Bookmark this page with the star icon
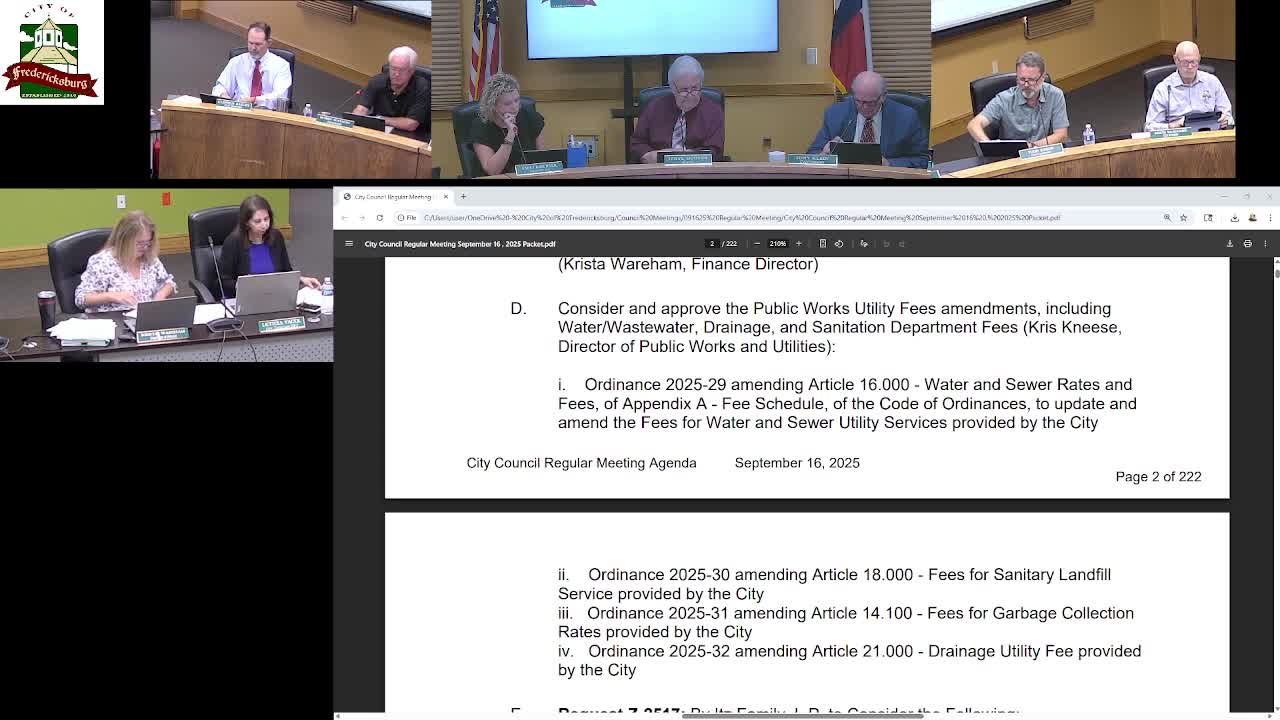The height and width of the screenshot is (720, 1280). [1183, 218]
